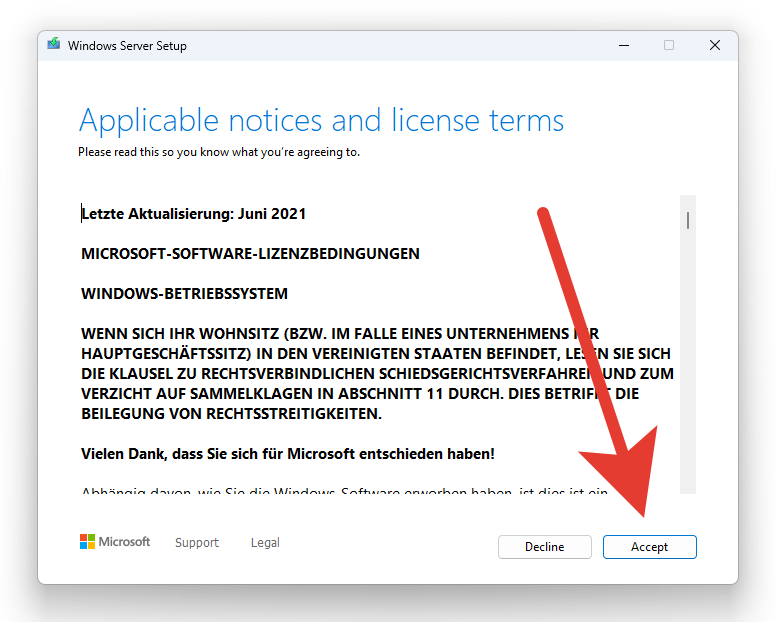Click the Microsoft logo

tap(115, 541)
